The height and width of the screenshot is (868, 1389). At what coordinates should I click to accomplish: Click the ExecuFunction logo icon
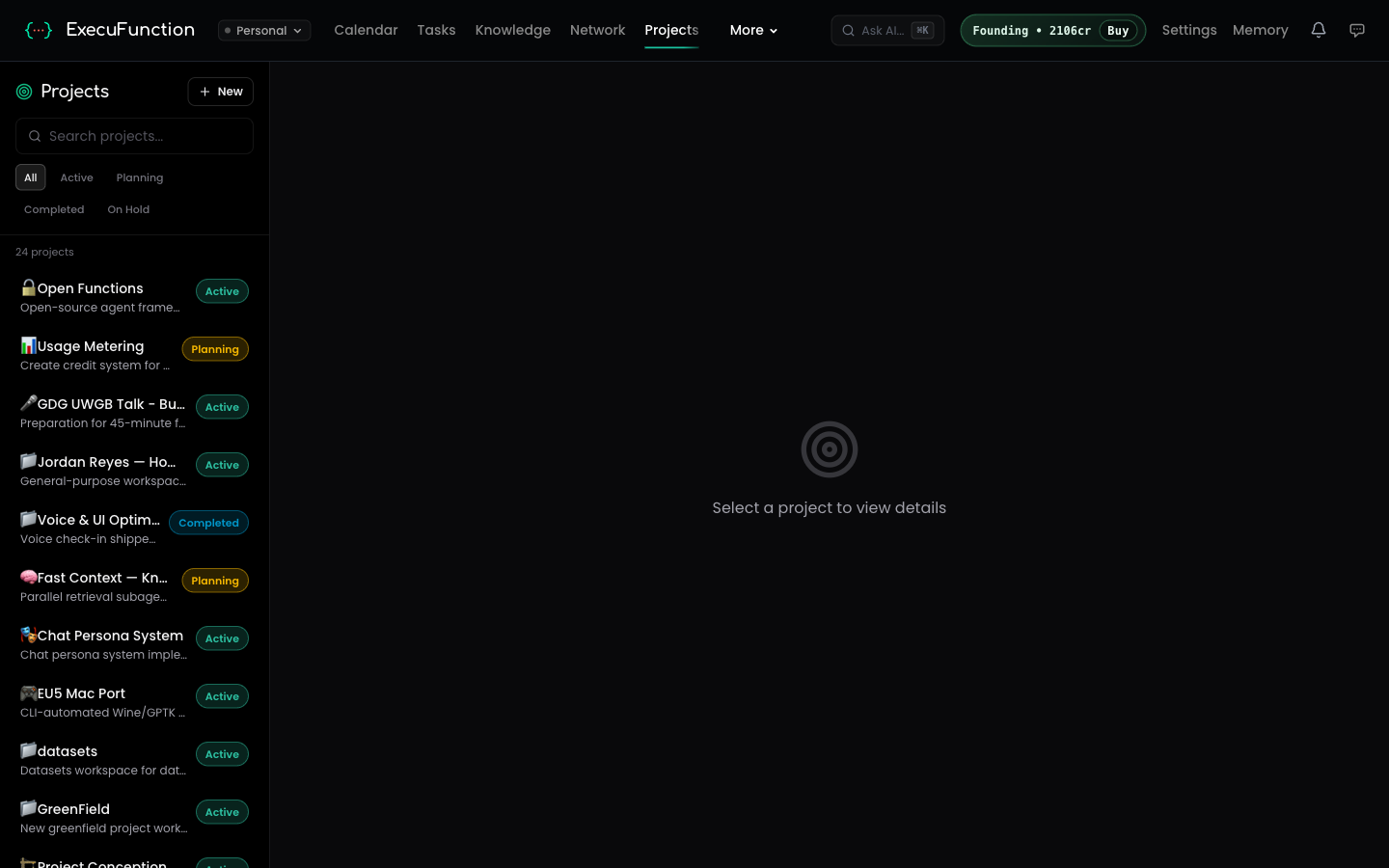tap(39, 30)
